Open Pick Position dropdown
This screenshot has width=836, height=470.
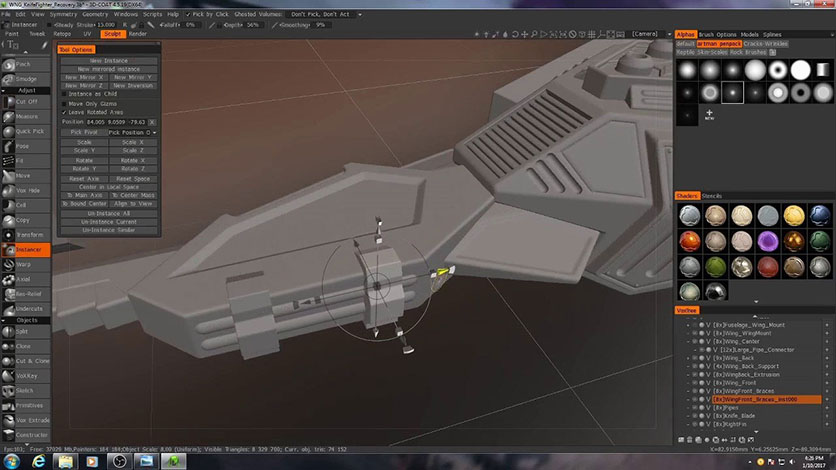133,133
